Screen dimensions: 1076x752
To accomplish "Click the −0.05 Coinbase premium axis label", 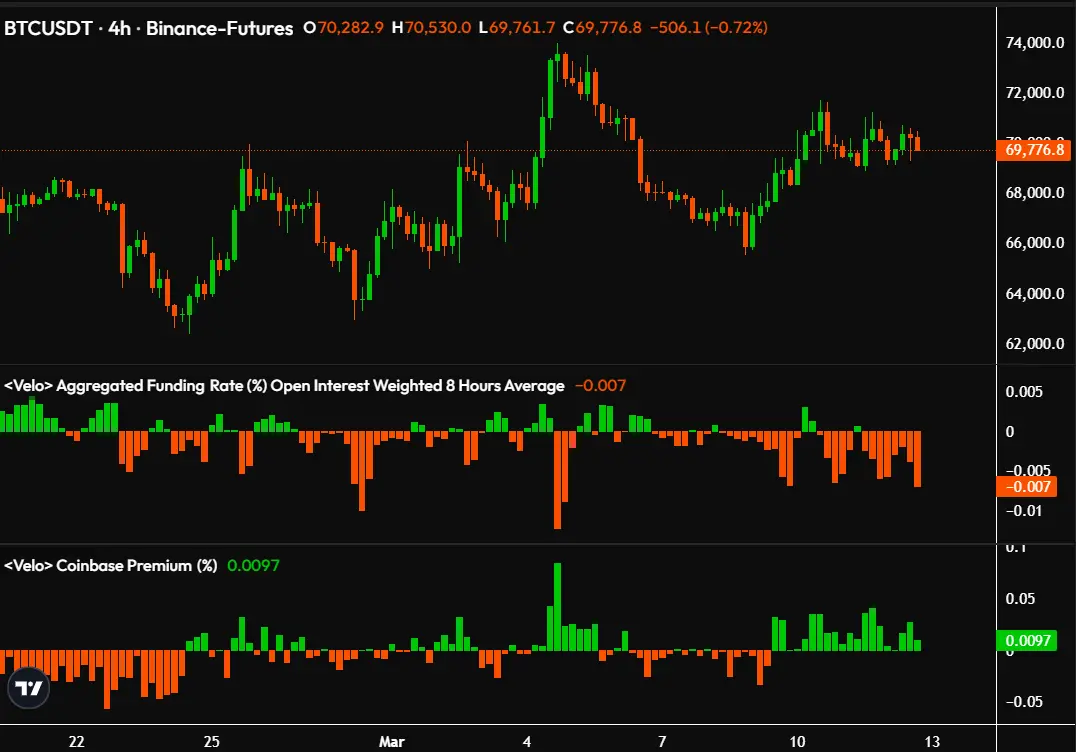I will pyautogui.click(x=1024, y=702).
